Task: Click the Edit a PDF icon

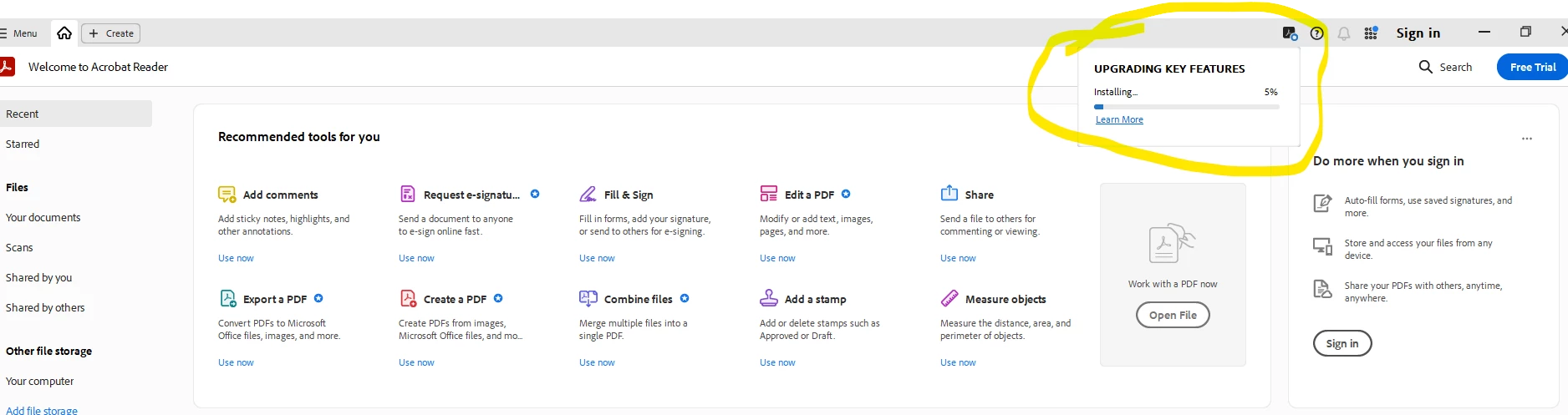Action: point(769,195)
